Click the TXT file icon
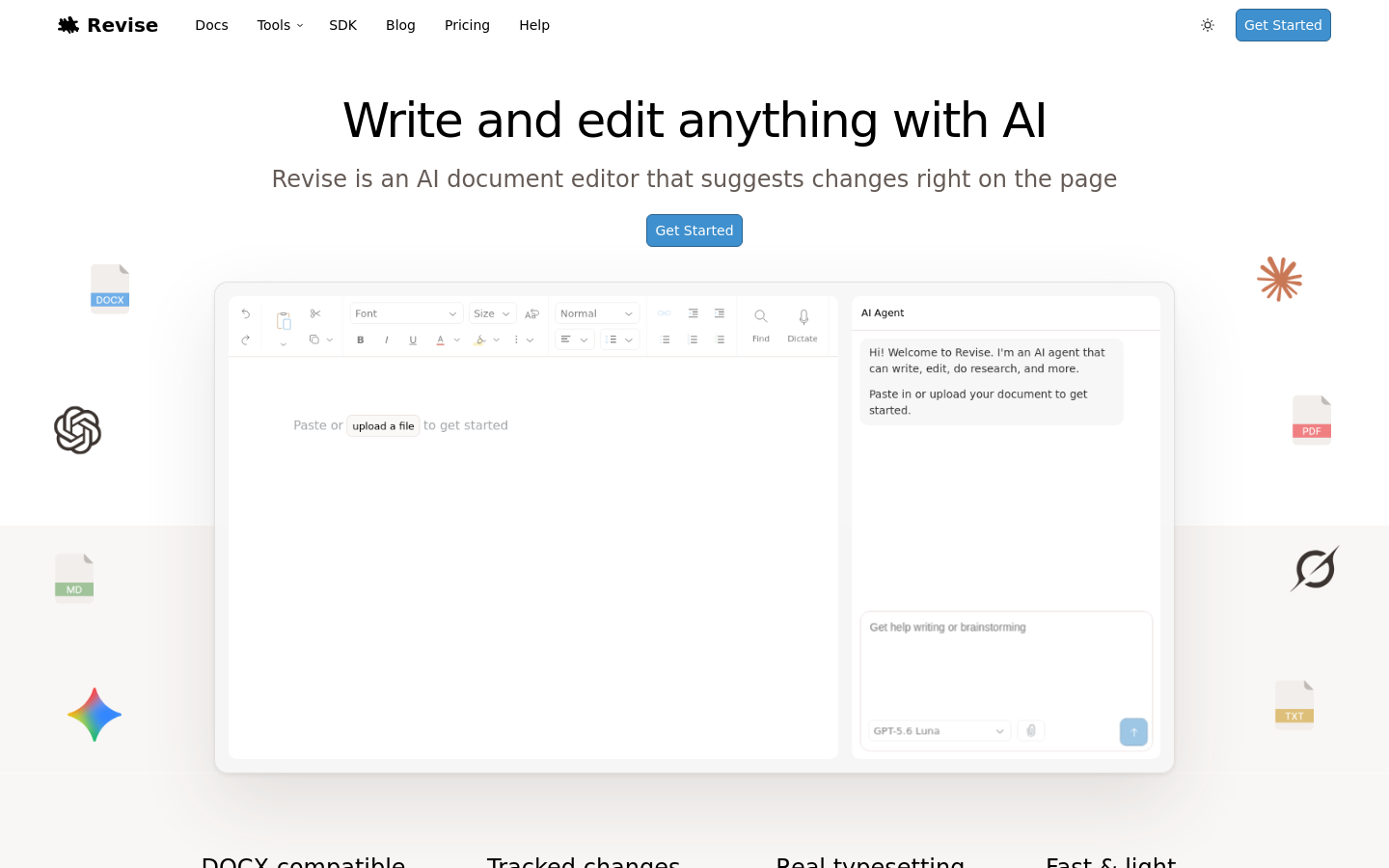Image resolution: width=1389 pixels, height=868 pixels. (x=1294, y=704)
